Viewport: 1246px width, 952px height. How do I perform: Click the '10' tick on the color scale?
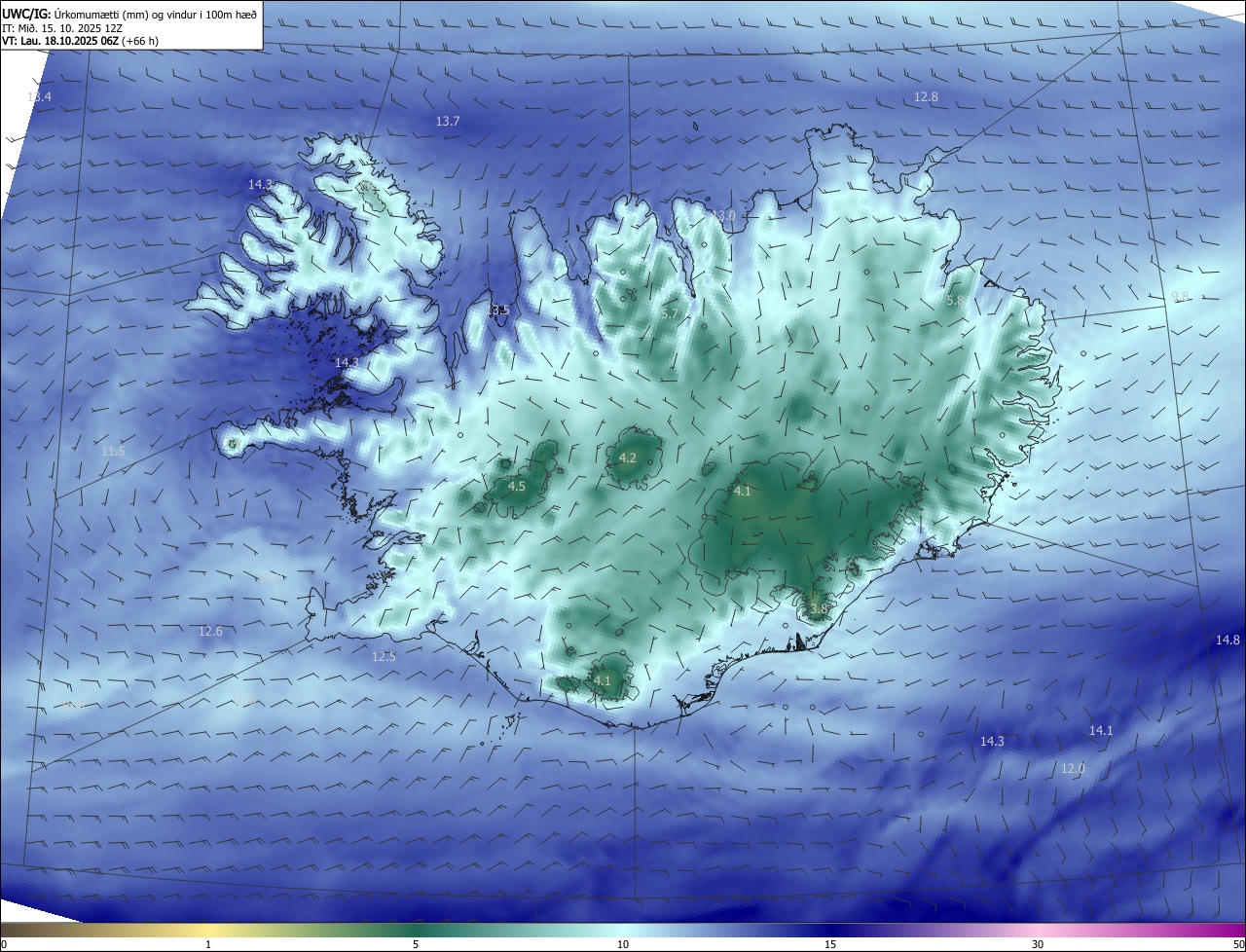(x=623, y=944)
